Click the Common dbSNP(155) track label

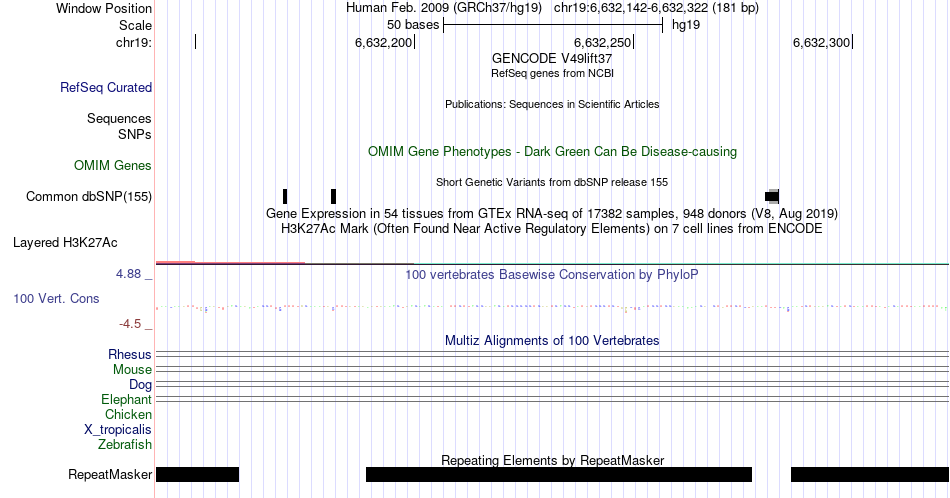(x=89, y=196)
